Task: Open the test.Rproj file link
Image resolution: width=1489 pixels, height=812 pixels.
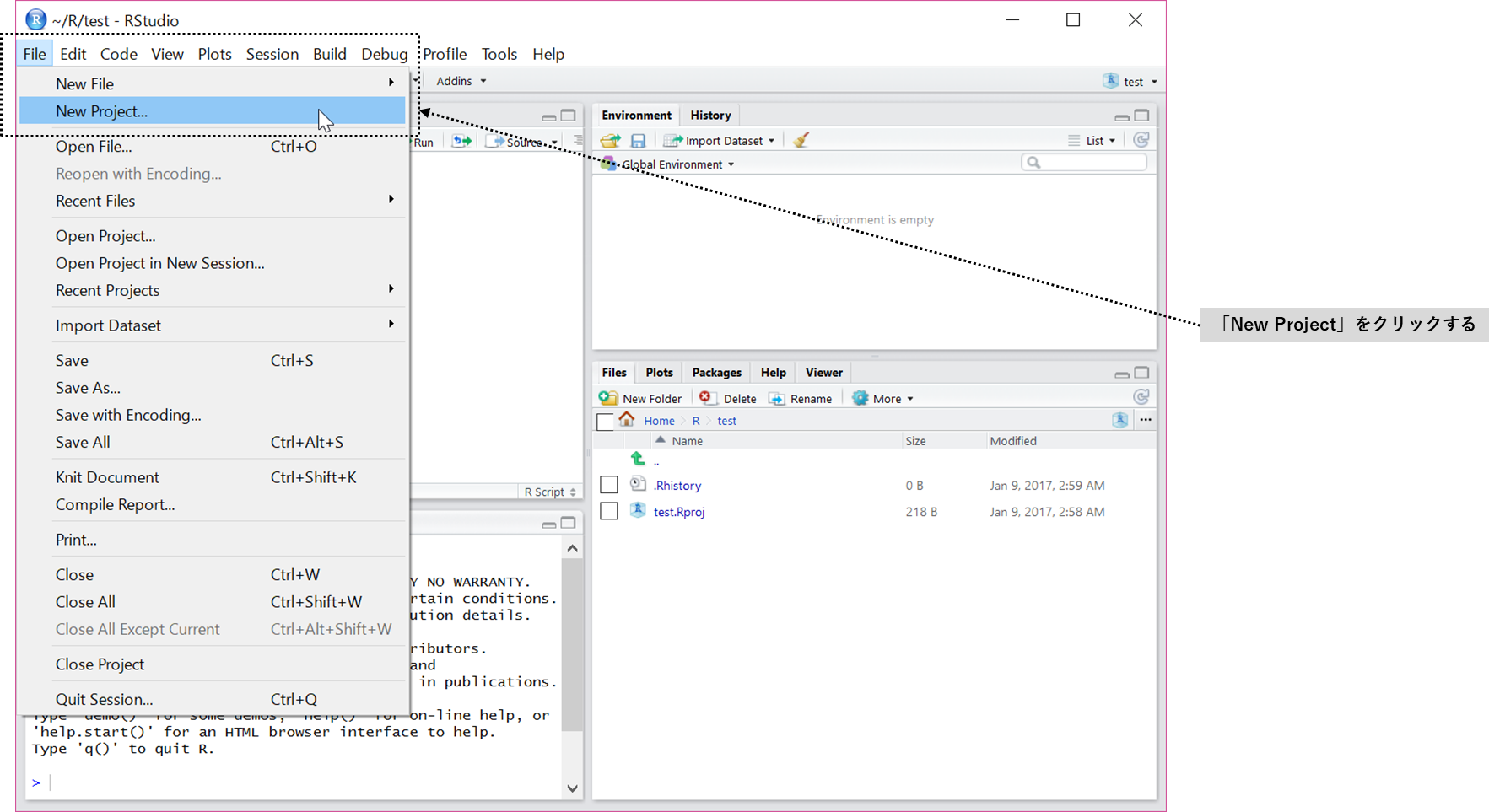Action: [x=679, y=512]
